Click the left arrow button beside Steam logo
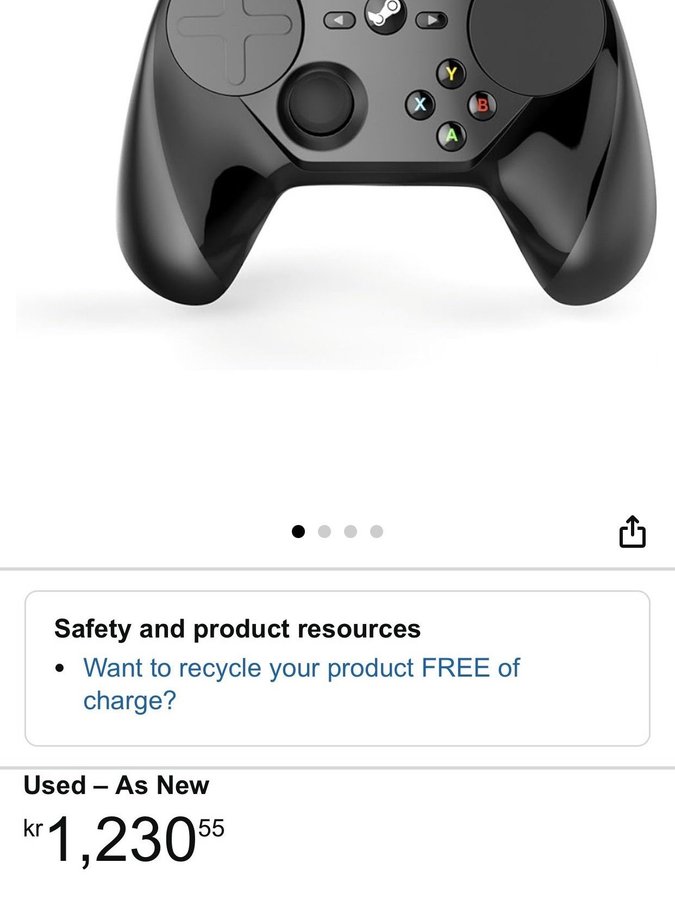 pos(339,21)
